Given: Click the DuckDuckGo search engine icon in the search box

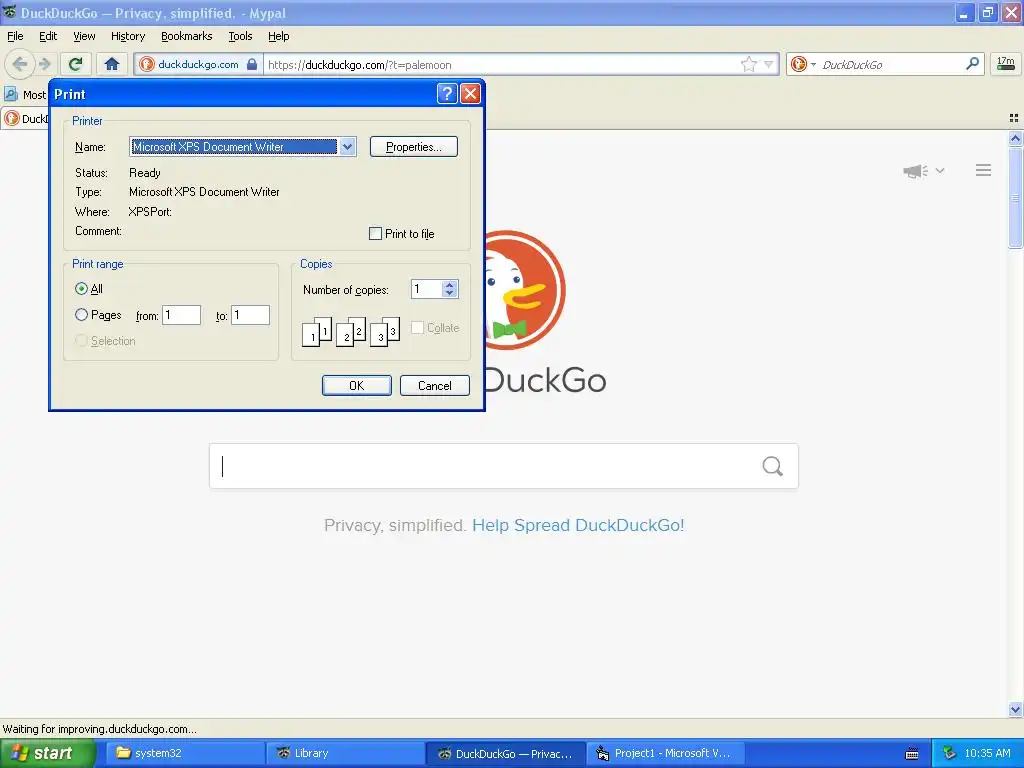Looking at the screenshot, I should click(798, 64).
